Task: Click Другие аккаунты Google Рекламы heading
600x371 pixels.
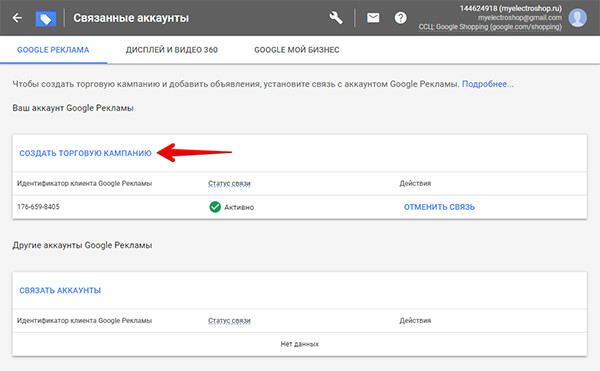Action: pyautogui.click(x=82, y=245)
